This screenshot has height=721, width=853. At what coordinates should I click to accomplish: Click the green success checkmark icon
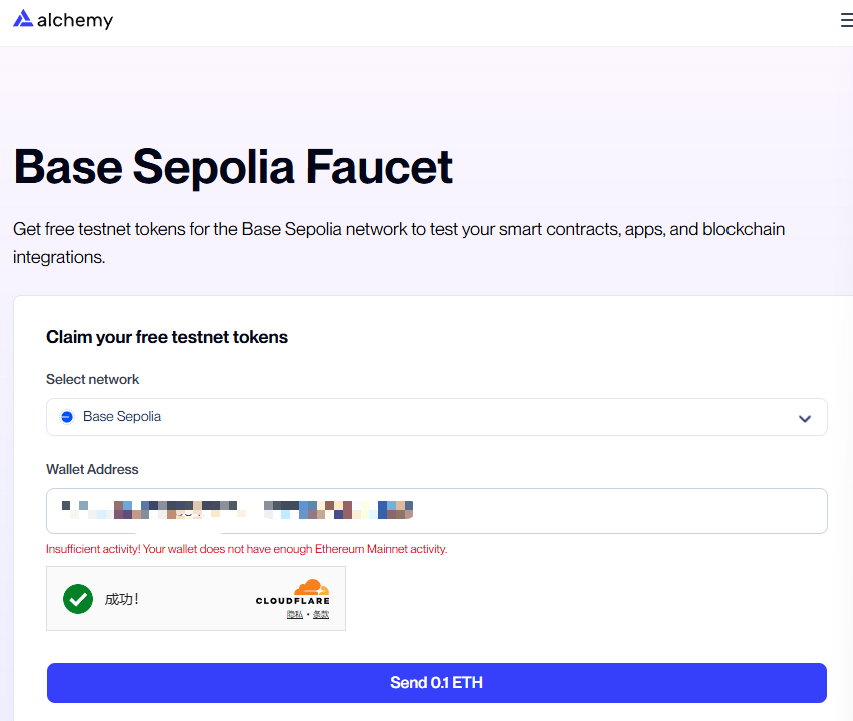coord(77,599)
